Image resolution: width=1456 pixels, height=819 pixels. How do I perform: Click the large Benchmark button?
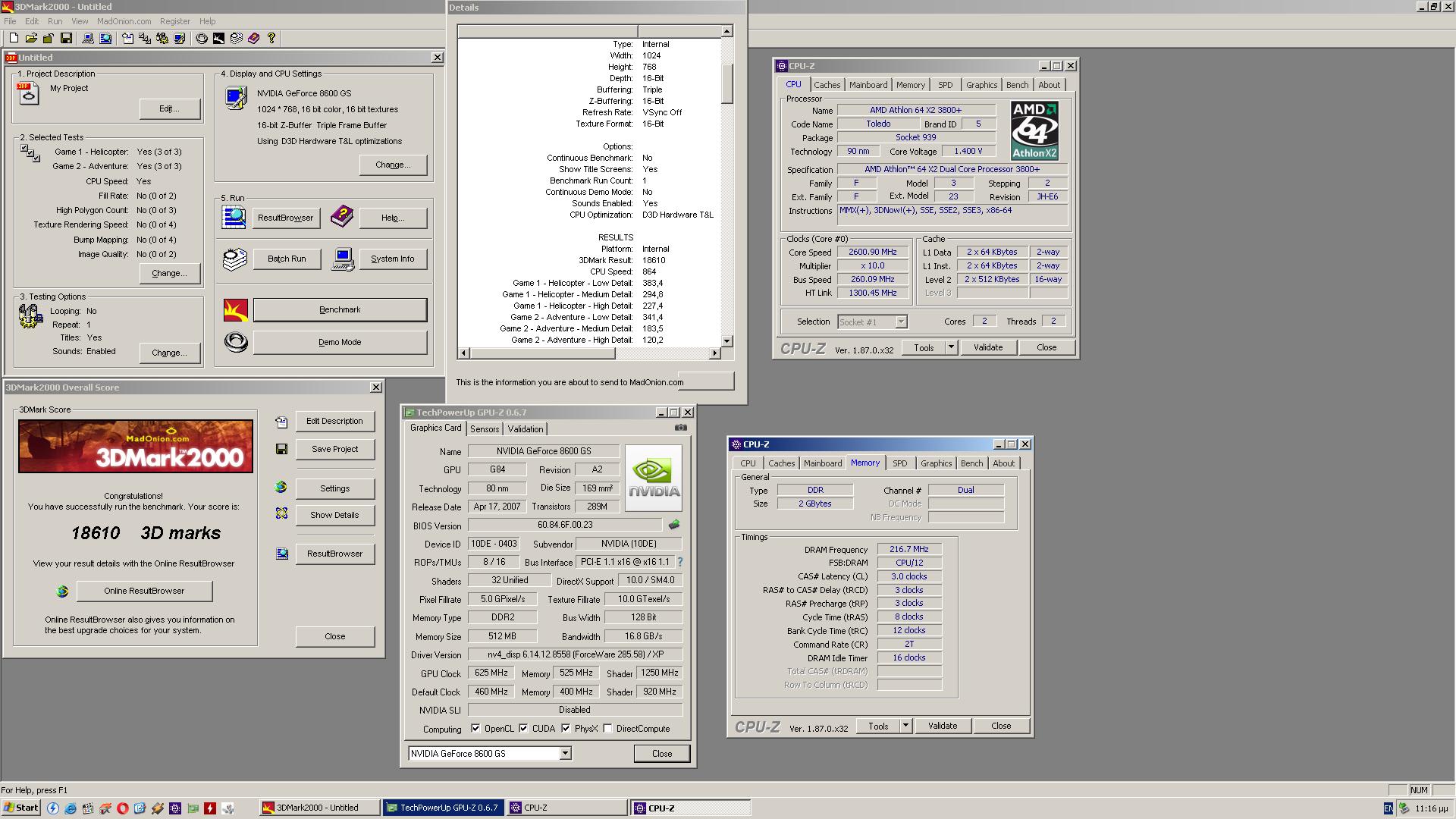[340, 309]
